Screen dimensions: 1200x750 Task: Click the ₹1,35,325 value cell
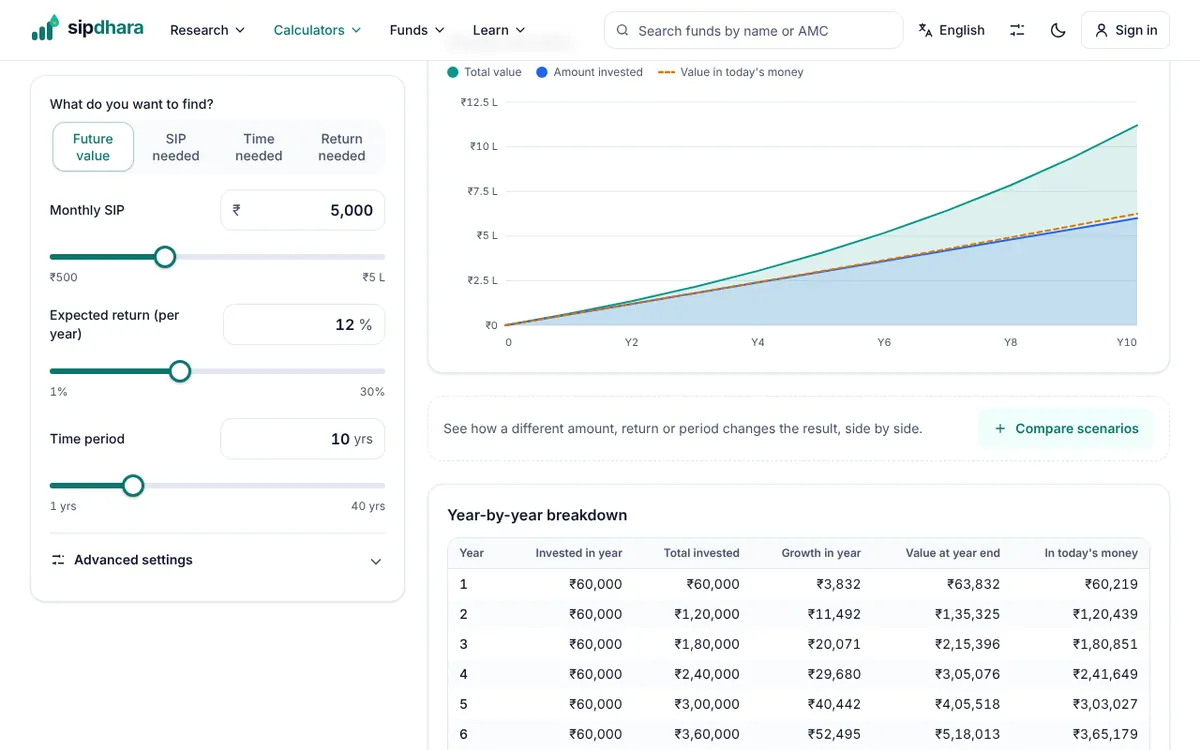(x=968, y=614)
